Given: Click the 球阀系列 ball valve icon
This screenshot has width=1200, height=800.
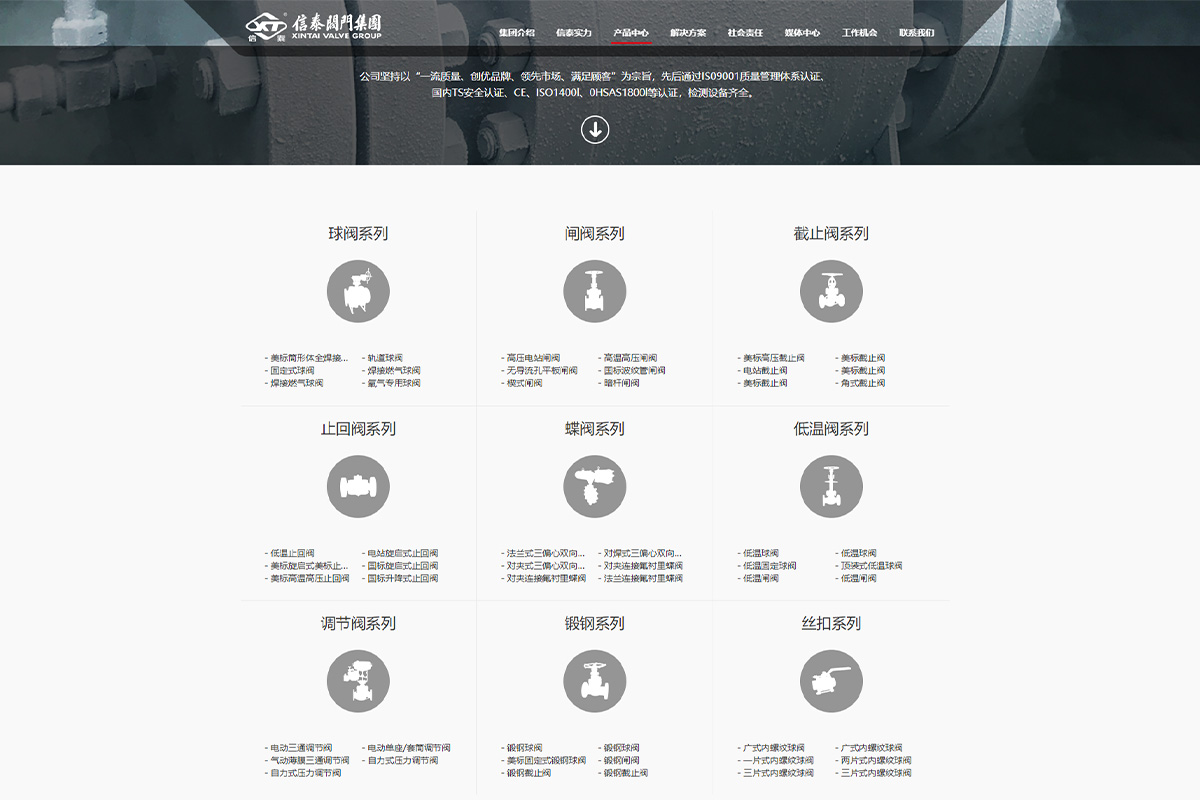Looking at the screenshot, I should [358, 291].
